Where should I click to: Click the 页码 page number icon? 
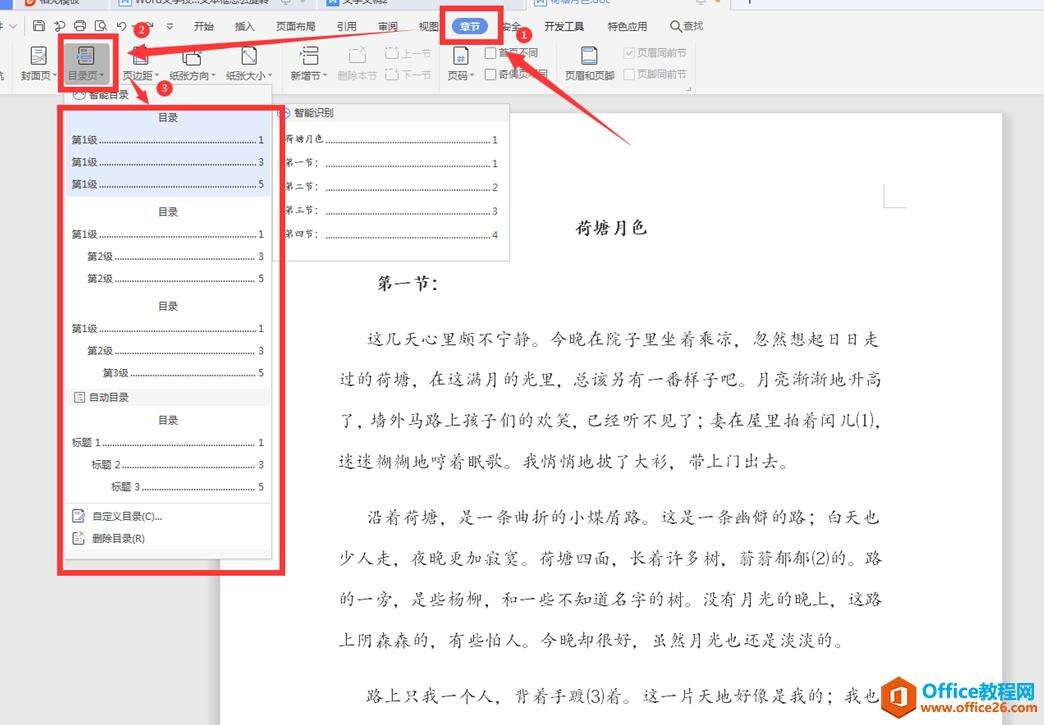(x=461, y=56)
